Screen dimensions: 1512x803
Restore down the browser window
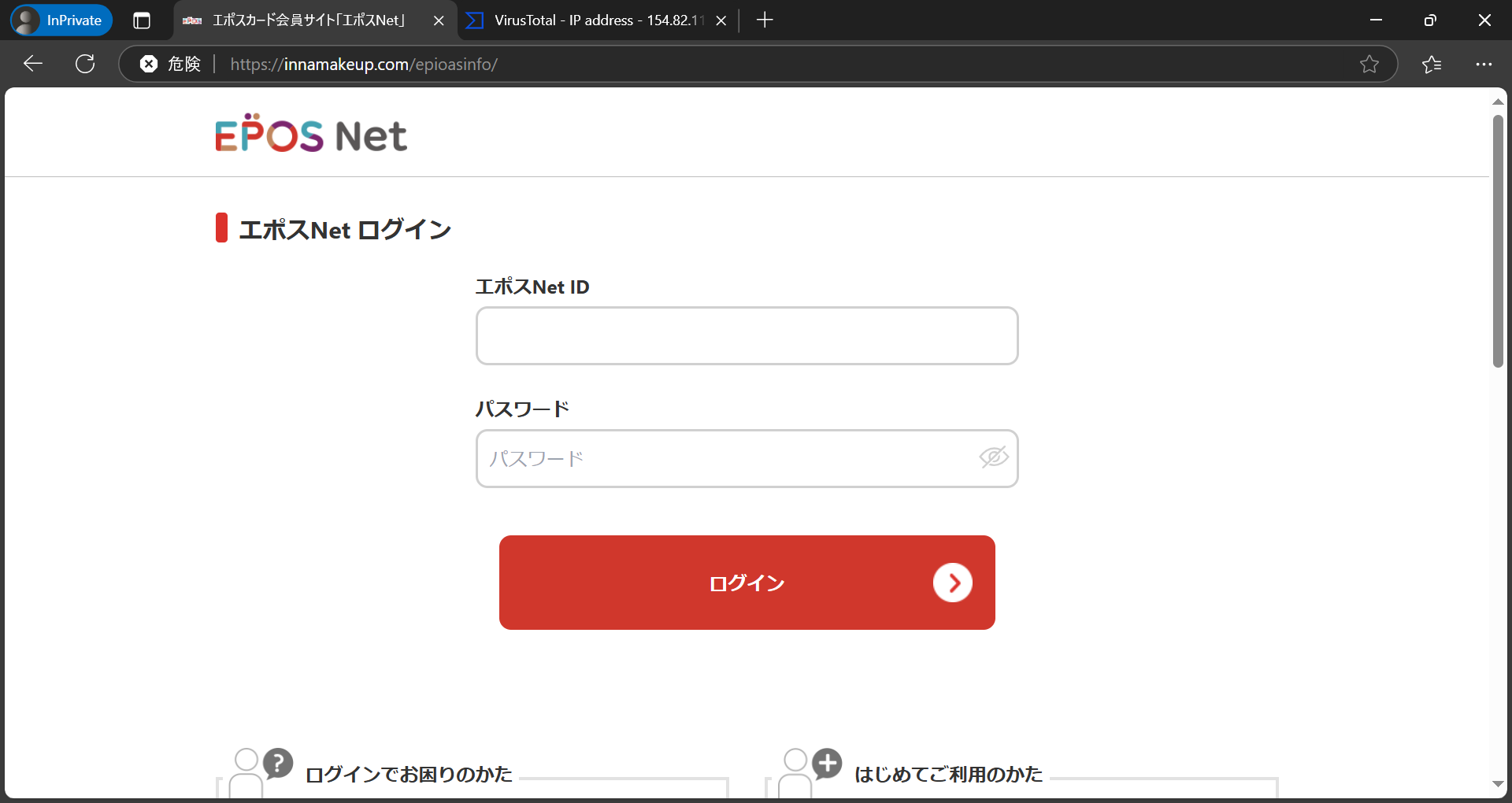[x=1430, y=20]
